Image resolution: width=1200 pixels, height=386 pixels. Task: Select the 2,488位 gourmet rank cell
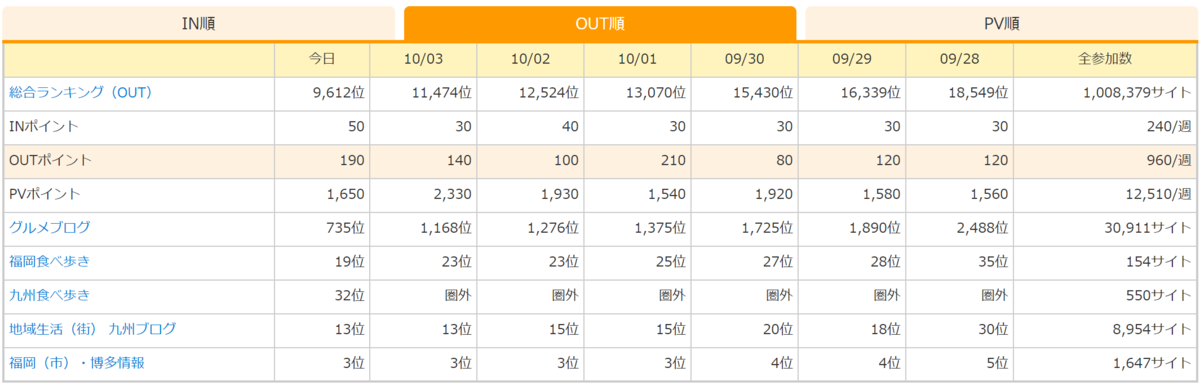[x=959, y=228]
